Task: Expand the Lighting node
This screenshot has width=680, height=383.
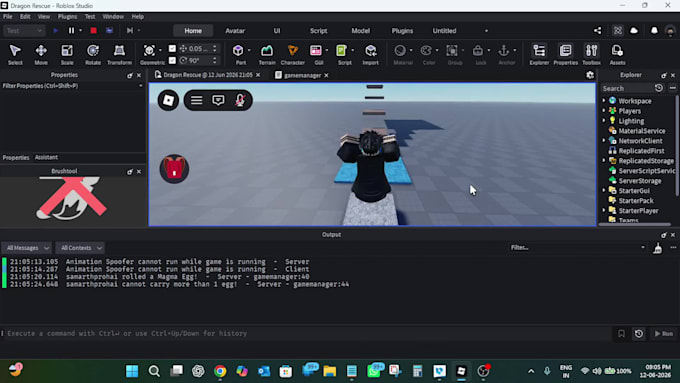Action: (x=604, y=121)
